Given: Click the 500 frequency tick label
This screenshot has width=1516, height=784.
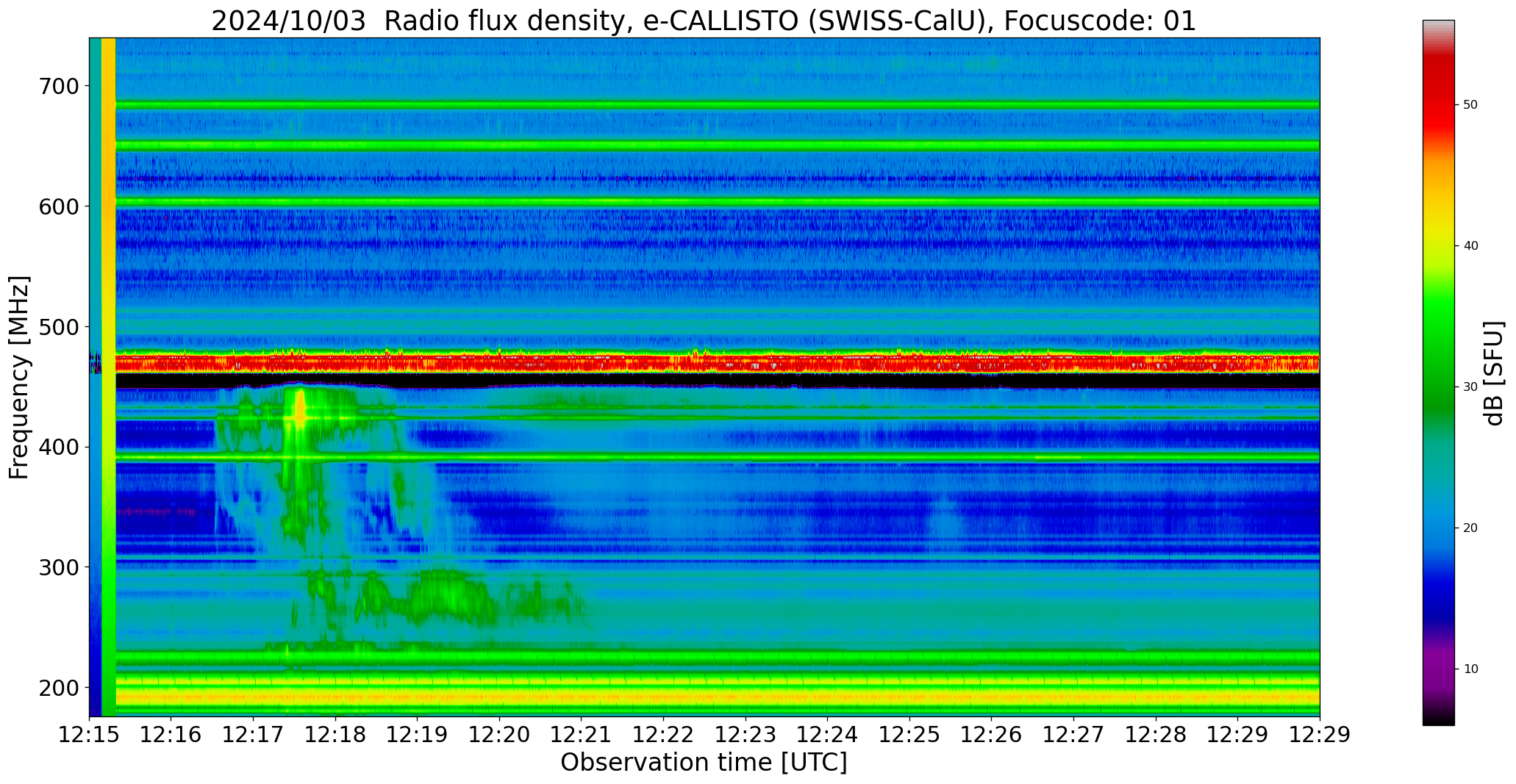Looking at the screenshot, I should click(58, 326).
